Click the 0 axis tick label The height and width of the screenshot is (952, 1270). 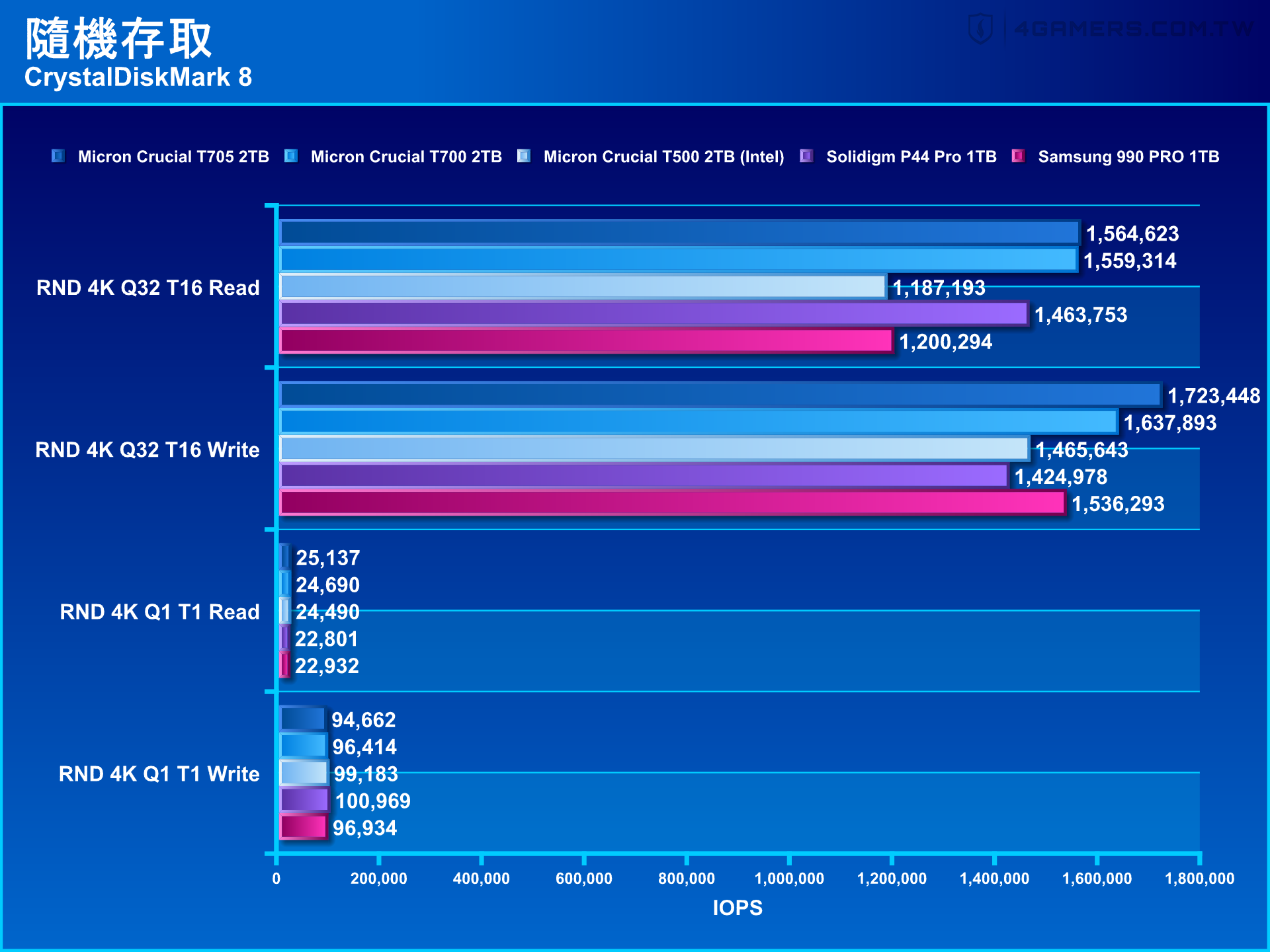pyautogui.click(x=276, y=879)
